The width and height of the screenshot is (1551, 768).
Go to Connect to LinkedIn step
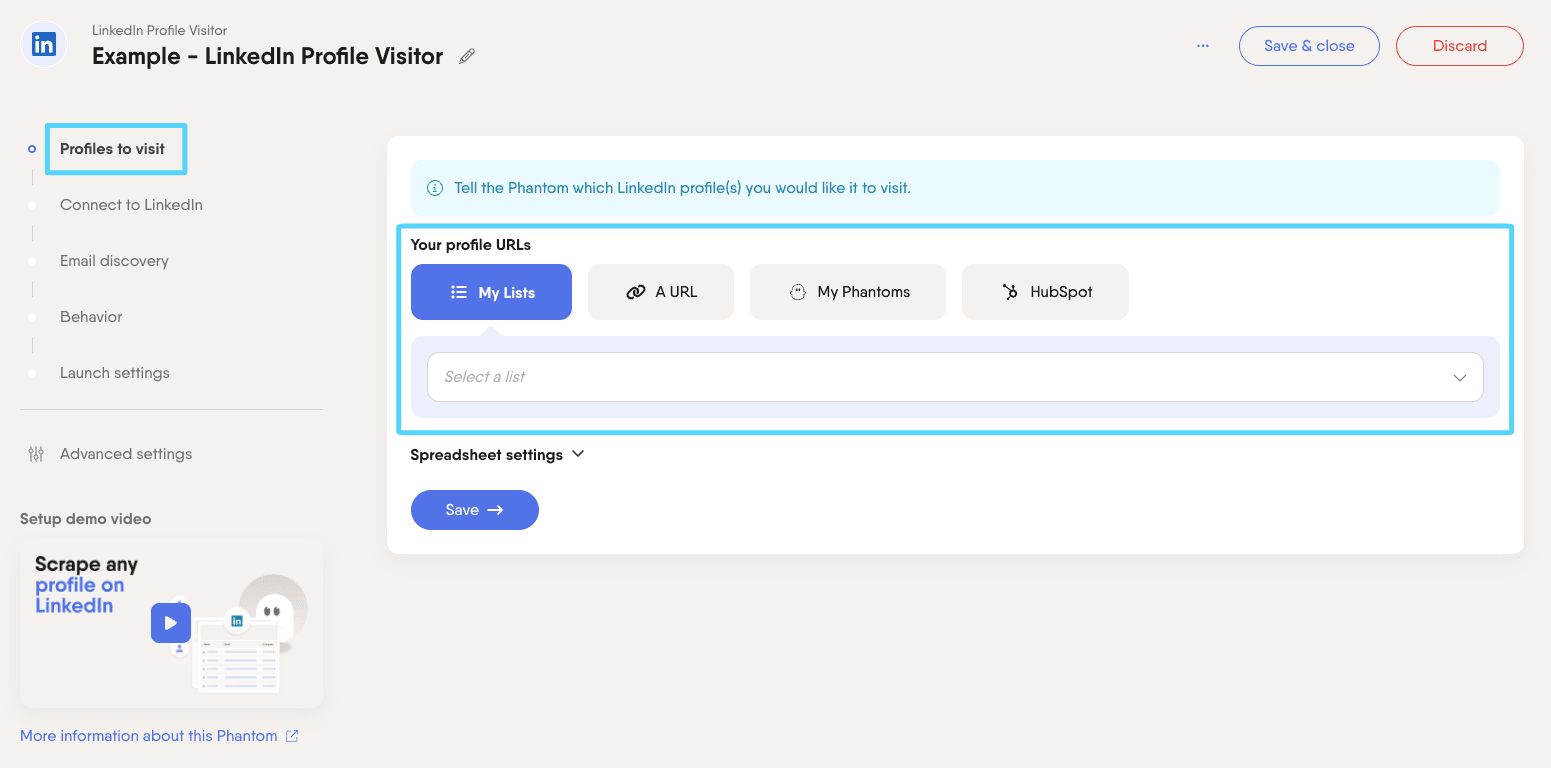tap(131, 205)
